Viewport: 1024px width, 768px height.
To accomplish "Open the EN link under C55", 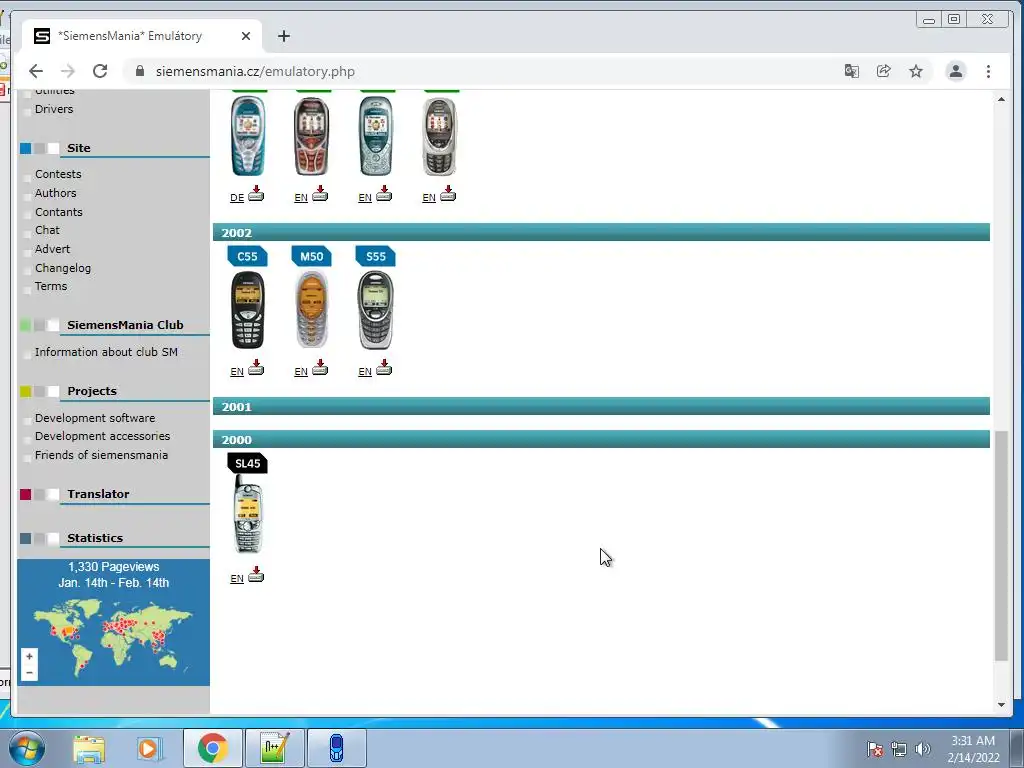I will pyautogui.click(x=237, y=372).
